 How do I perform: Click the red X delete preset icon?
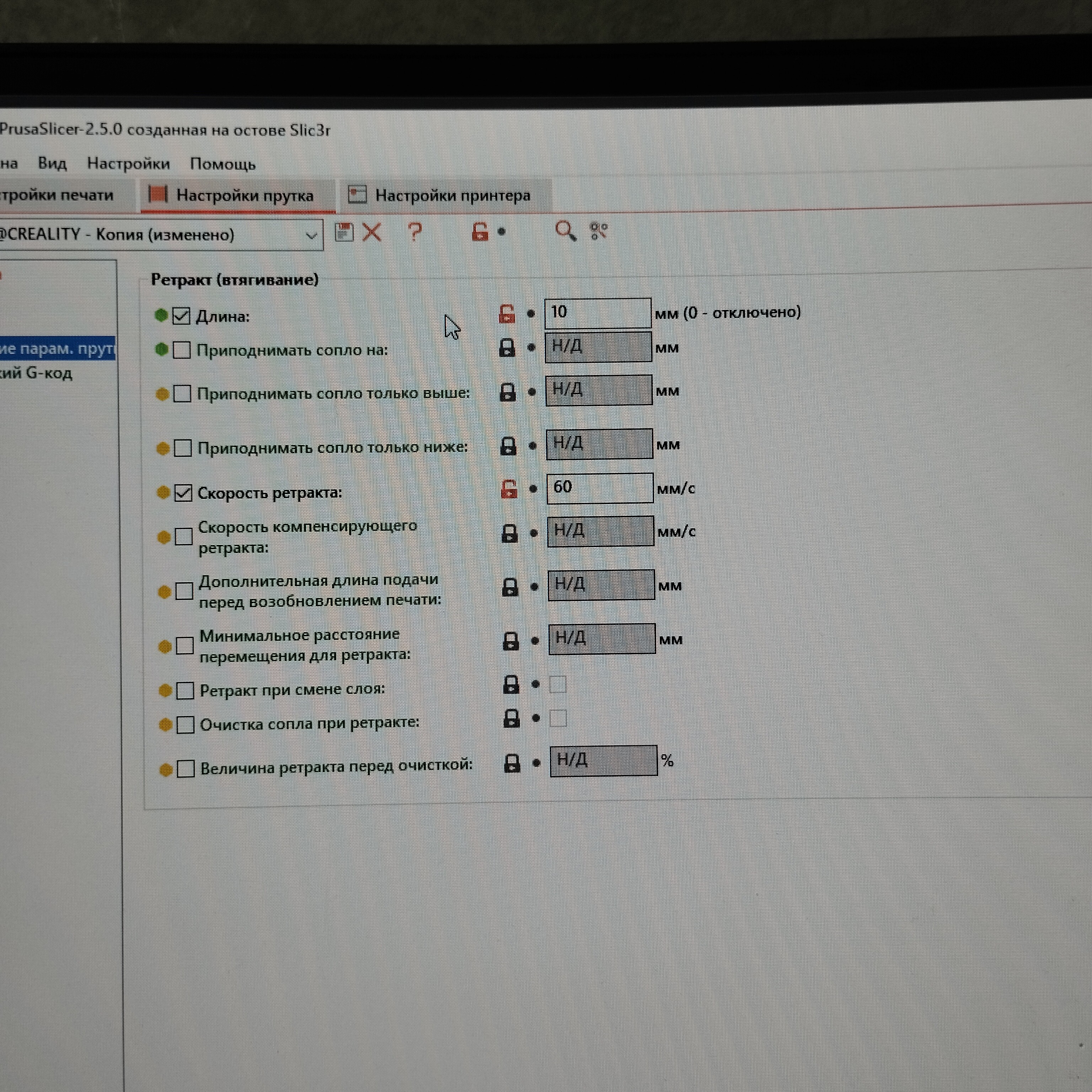pyautogui.click(x=372, y=232)
